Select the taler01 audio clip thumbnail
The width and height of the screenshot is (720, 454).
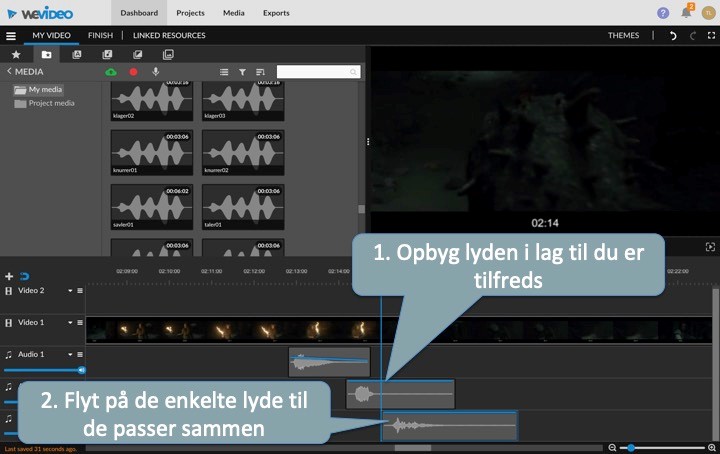243,207
